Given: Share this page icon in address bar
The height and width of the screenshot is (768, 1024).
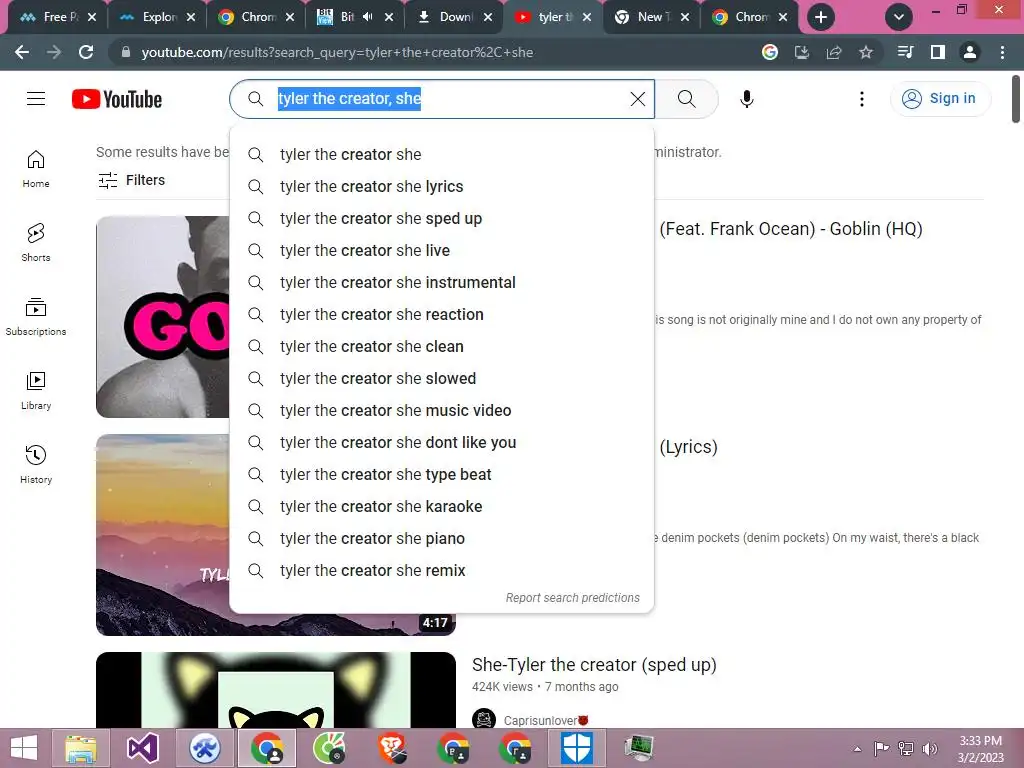Looking at the screenshot, I should 834,52.
